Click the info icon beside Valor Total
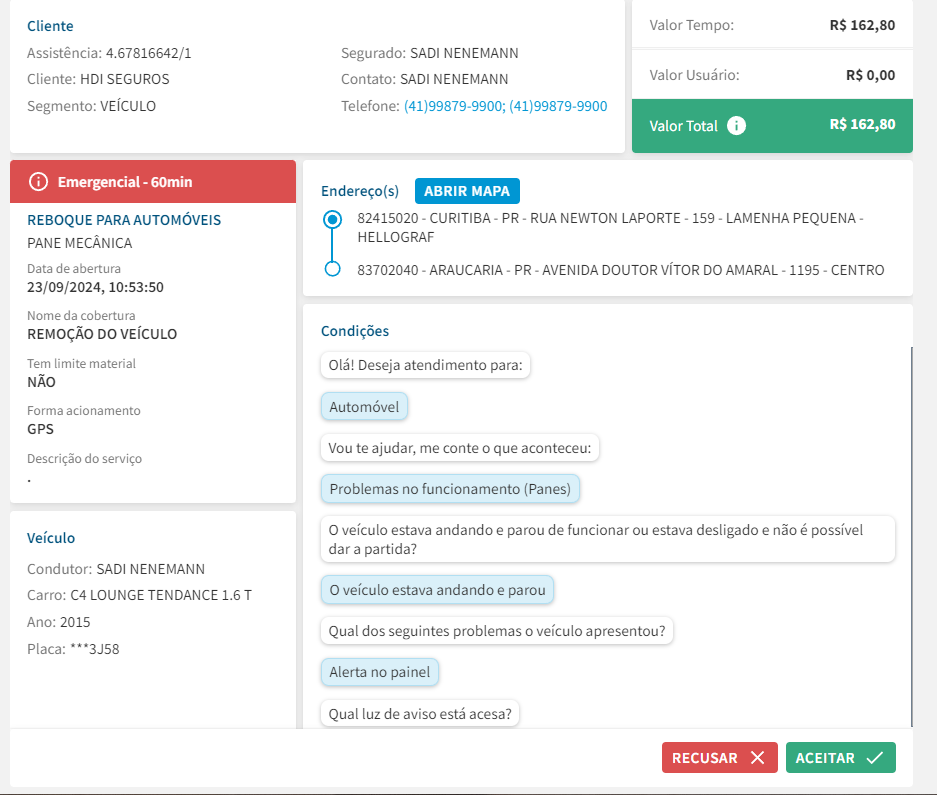 [737, 126]
